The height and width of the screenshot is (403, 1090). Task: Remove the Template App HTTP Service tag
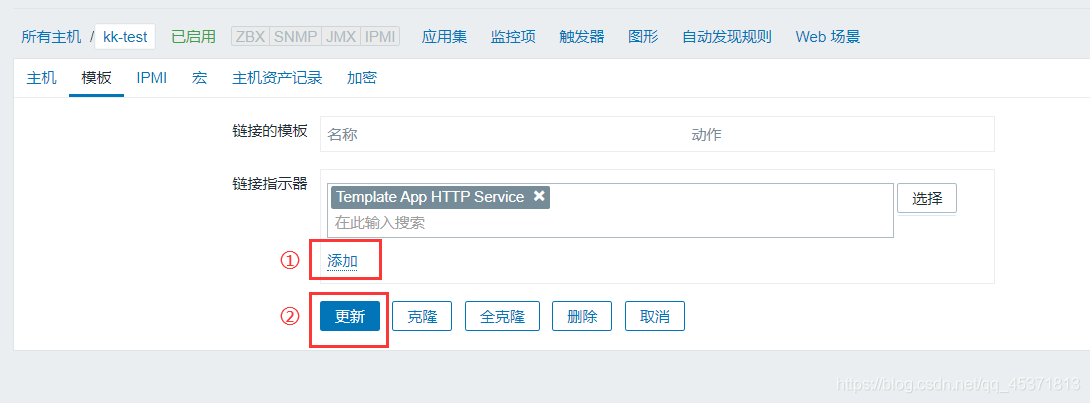(539, 197)
